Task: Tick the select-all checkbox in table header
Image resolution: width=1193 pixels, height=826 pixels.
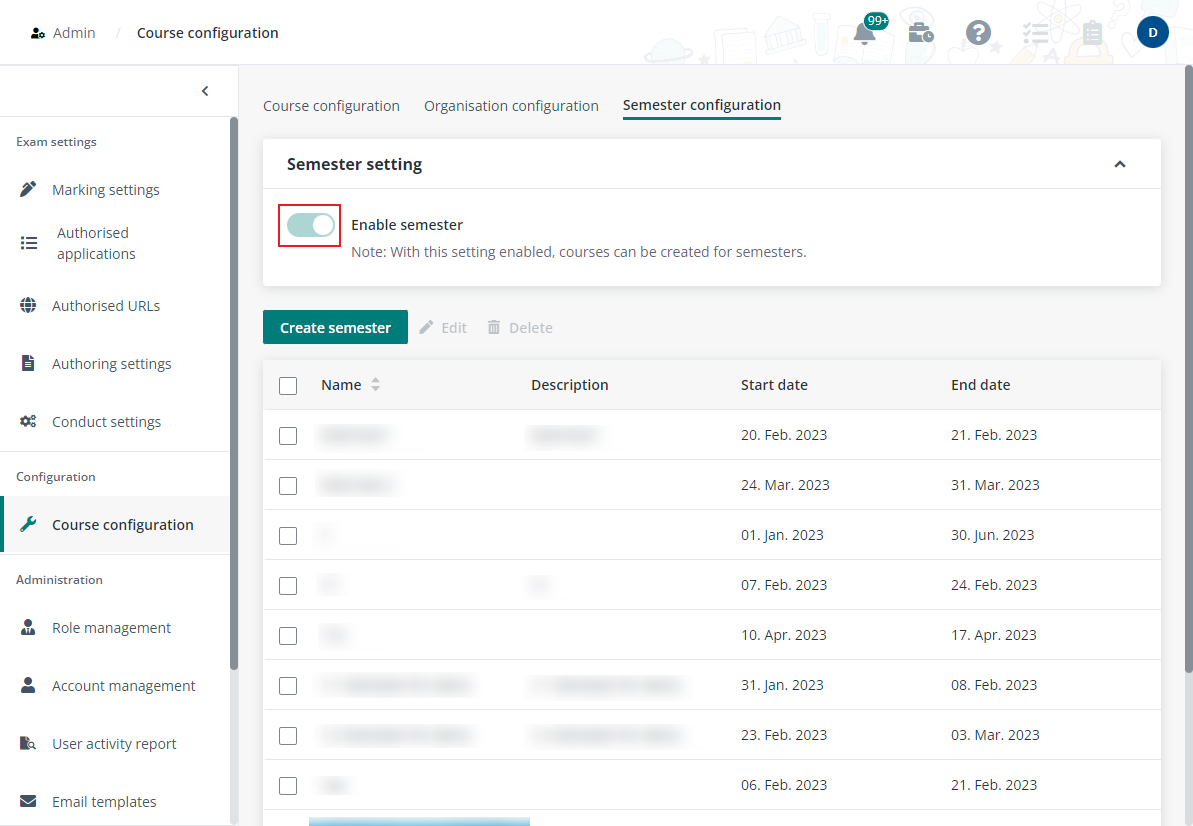Action: [288, 386]
